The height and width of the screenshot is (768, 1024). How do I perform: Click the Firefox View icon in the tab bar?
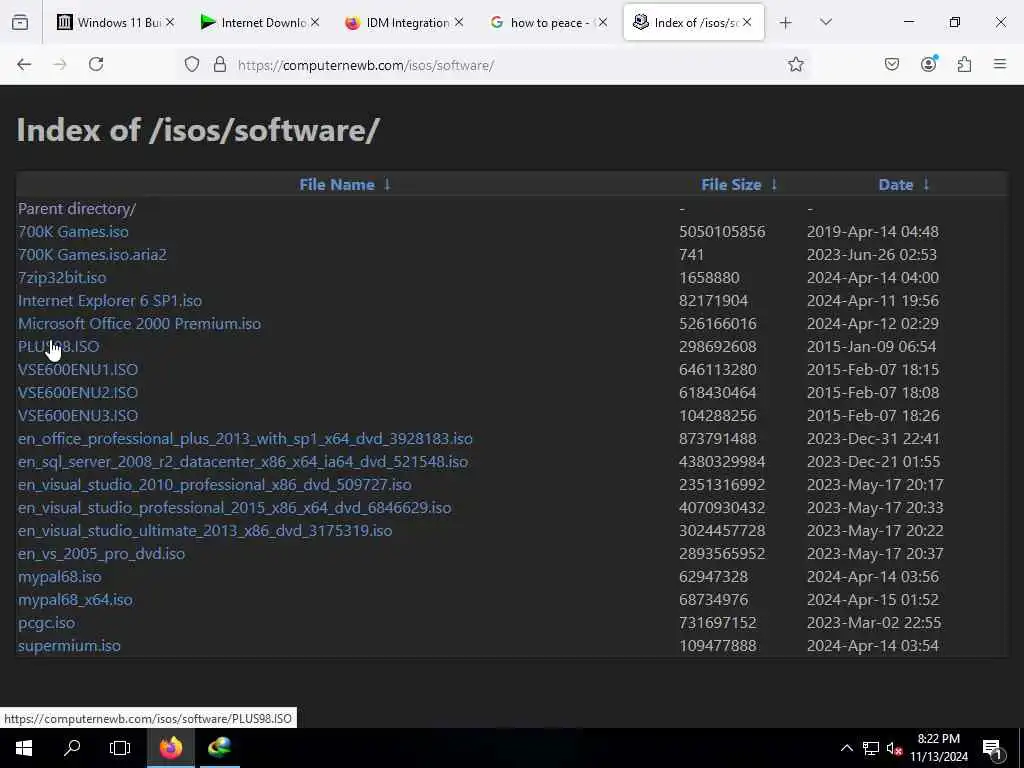pos(20,23)
